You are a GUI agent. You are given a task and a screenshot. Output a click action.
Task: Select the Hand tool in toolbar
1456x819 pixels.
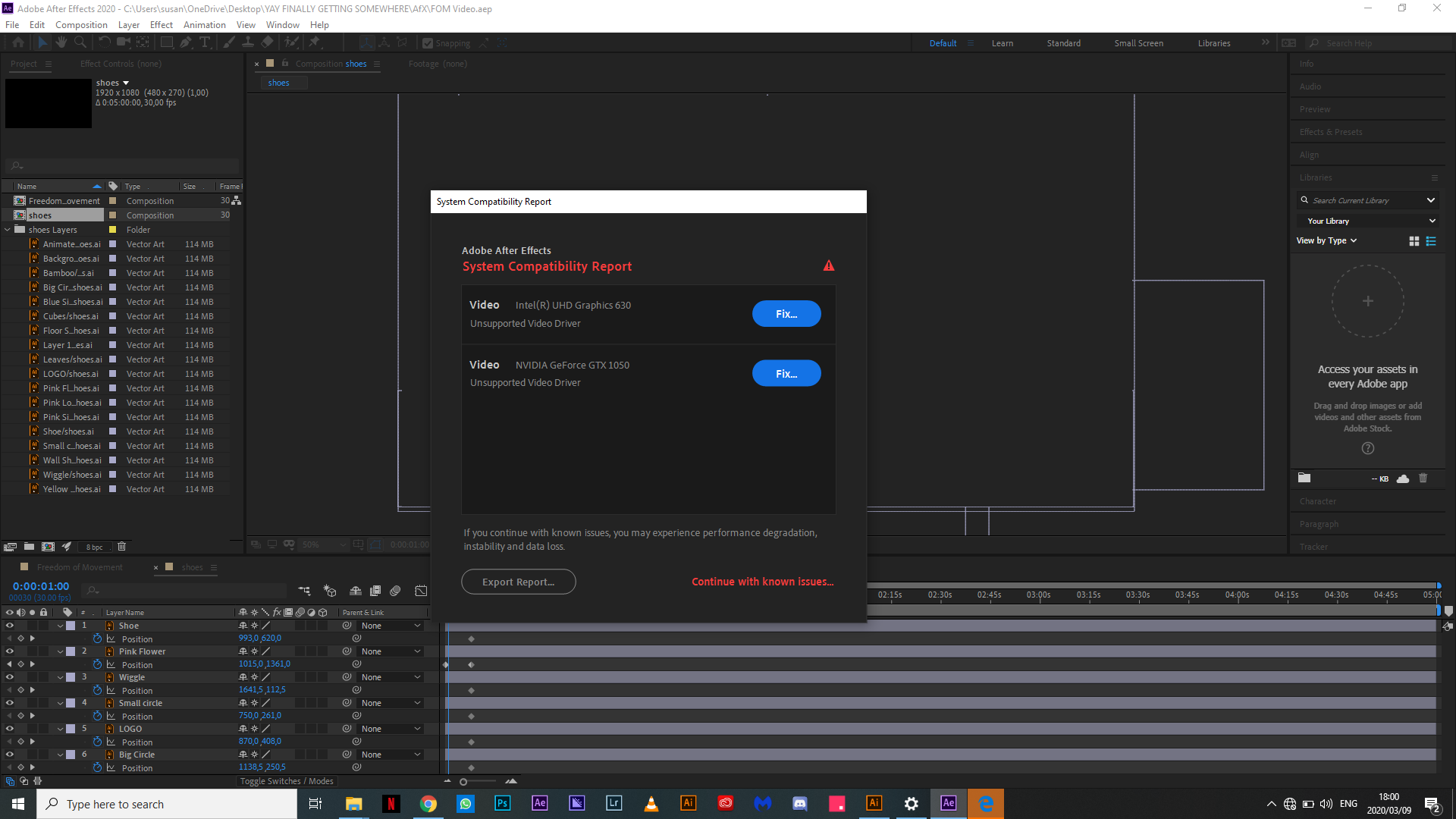coord(61,42)
